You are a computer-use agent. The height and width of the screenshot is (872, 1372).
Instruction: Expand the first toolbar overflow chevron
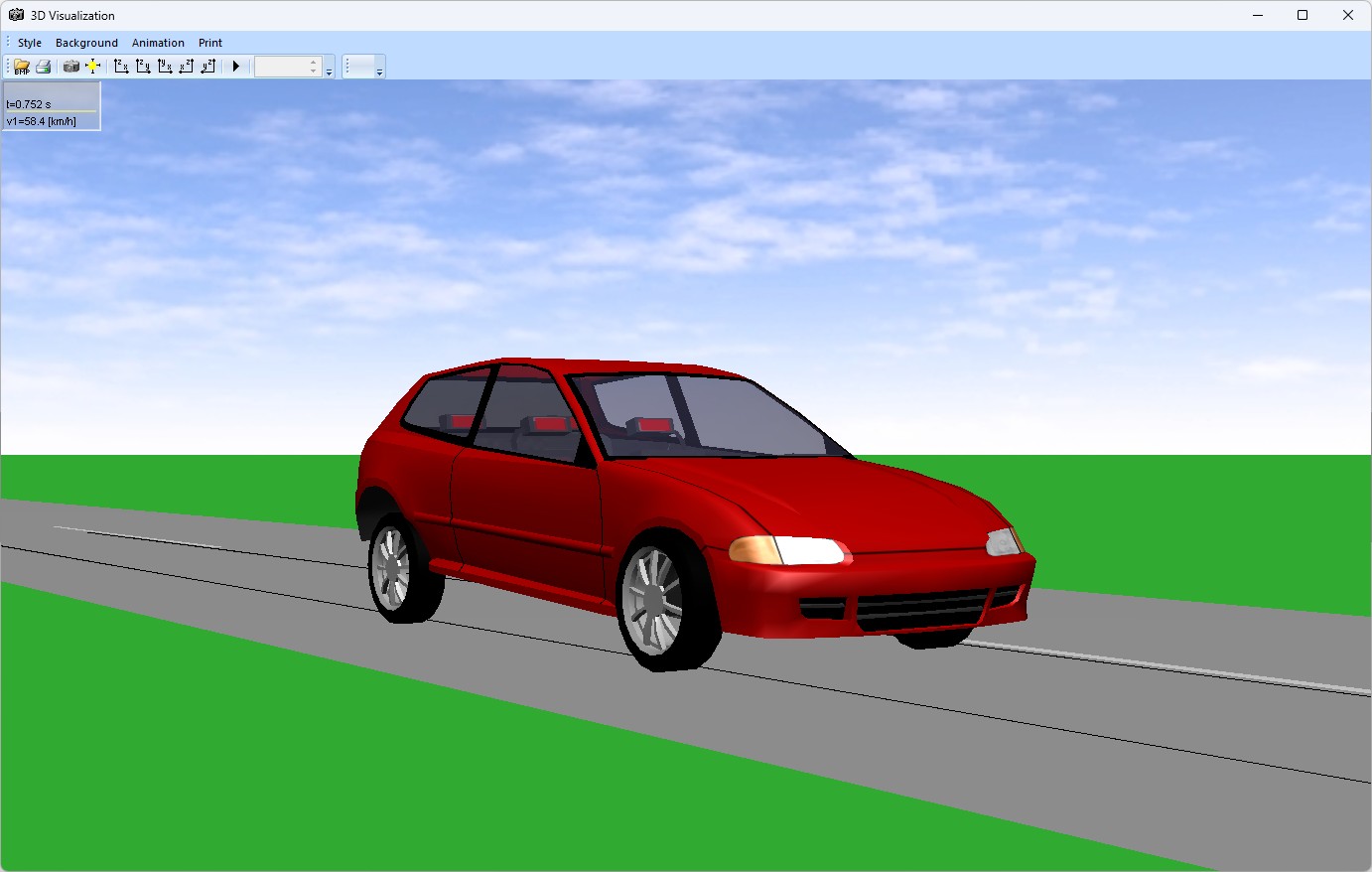[329, 71]
